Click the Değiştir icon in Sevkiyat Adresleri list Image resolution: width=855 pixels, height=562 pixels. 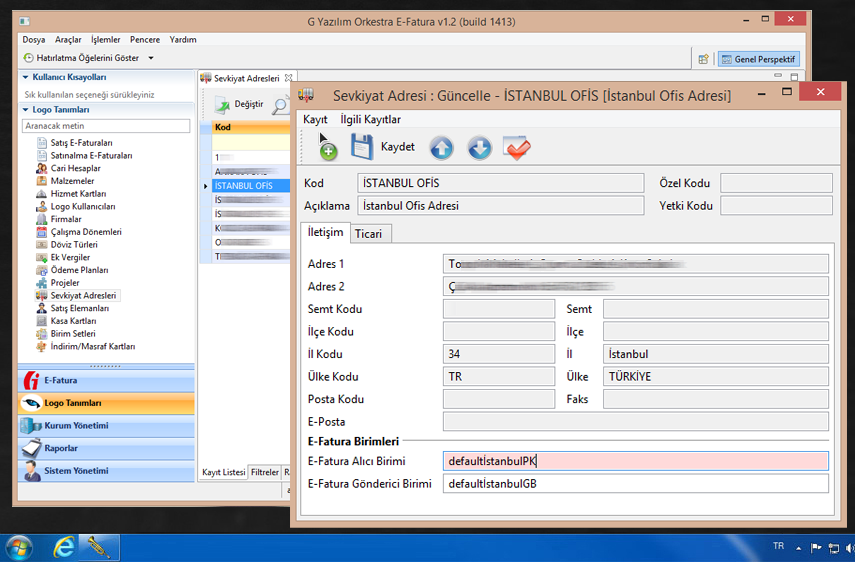pos(222,105)
